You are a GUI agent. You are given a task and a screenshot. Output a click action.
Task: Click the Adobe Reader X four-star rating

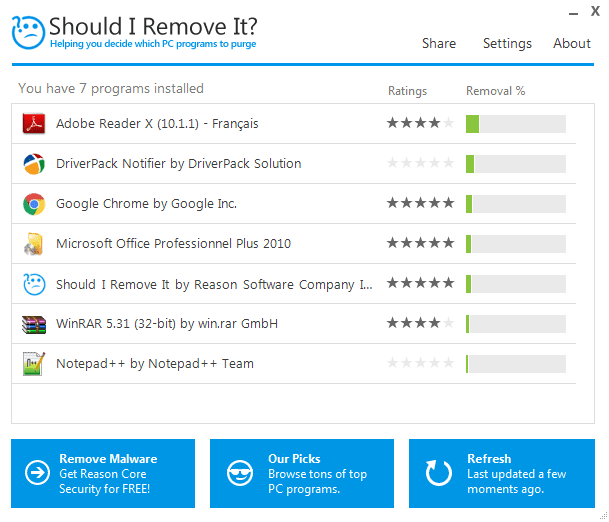click(x=420, y=123)
